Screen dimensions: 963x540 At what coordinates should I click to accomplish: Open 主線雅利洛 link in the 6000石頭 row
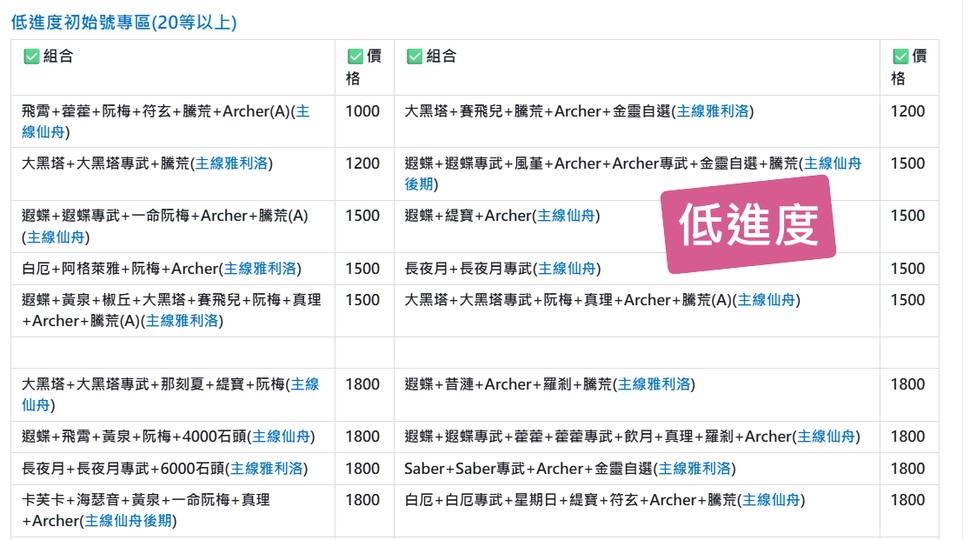click(x=265, y=469)
